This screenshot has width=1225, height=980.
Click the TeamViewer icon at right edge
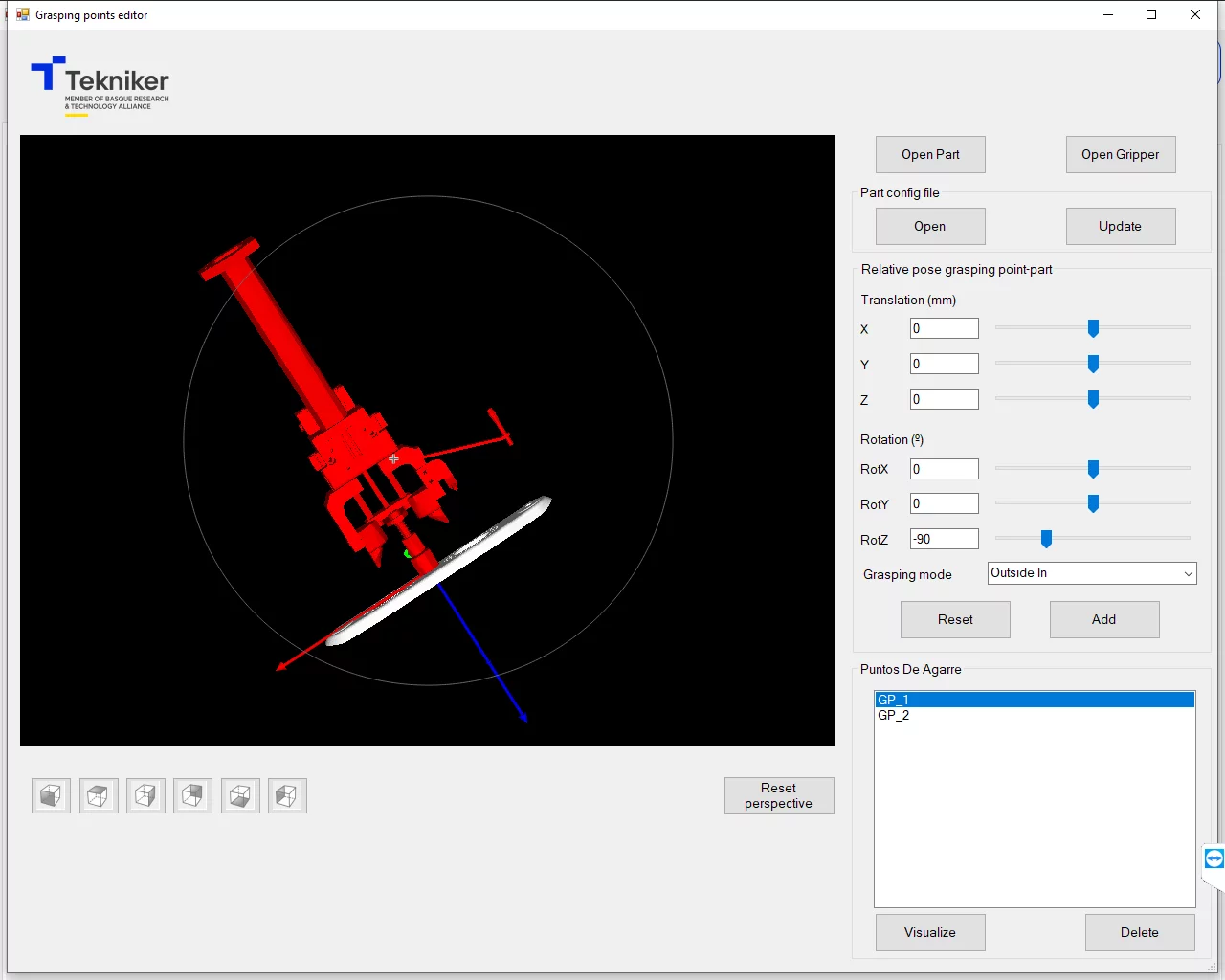pos(1214,858)
